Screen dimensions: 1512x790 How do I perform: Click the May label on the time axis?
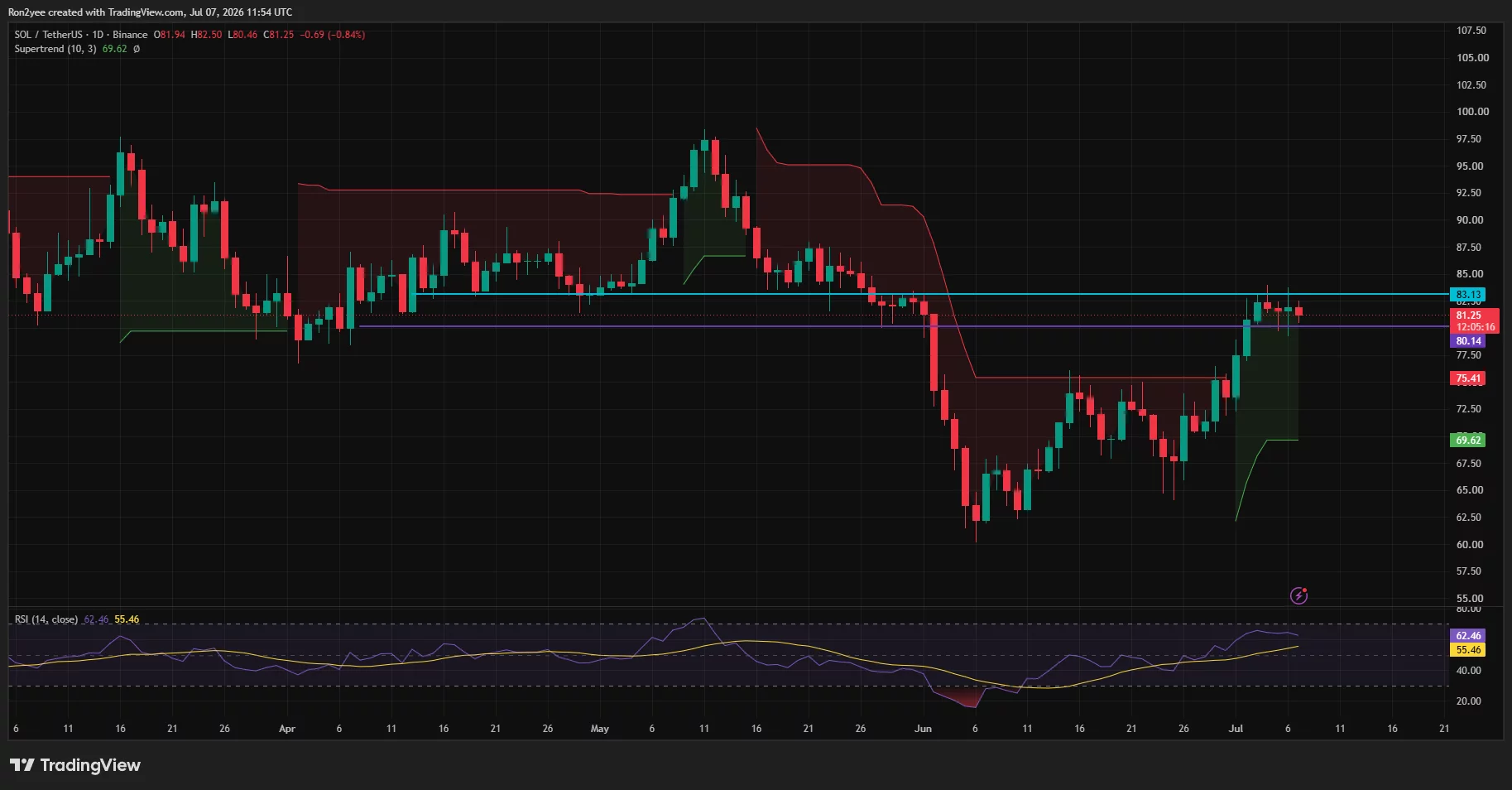[600, 729]
